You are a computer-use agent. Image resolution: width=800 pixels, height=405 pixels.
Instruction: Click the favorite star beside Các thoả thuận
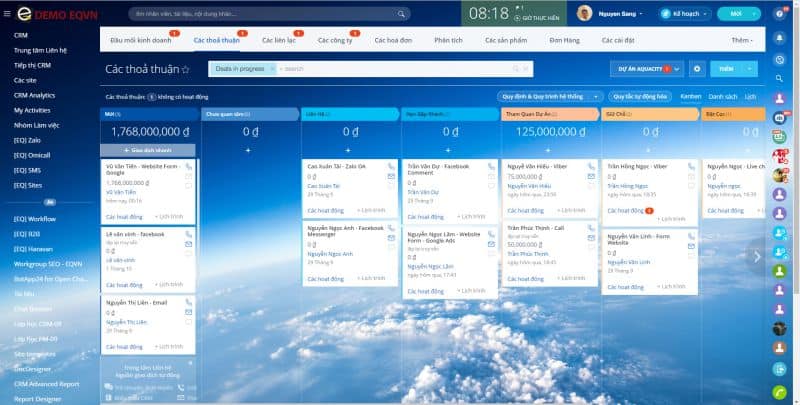186,69
